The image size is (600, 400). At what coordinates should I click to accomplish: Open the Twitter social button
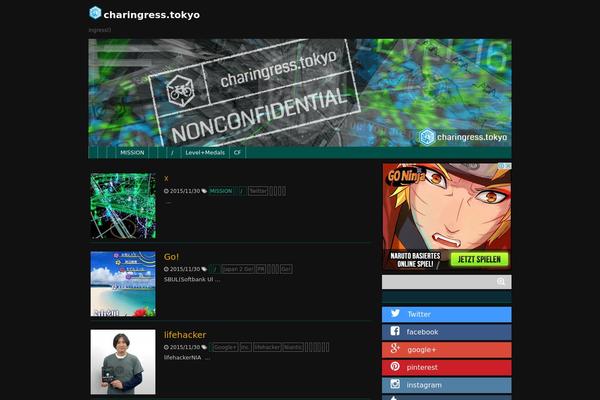coord(447,314)
